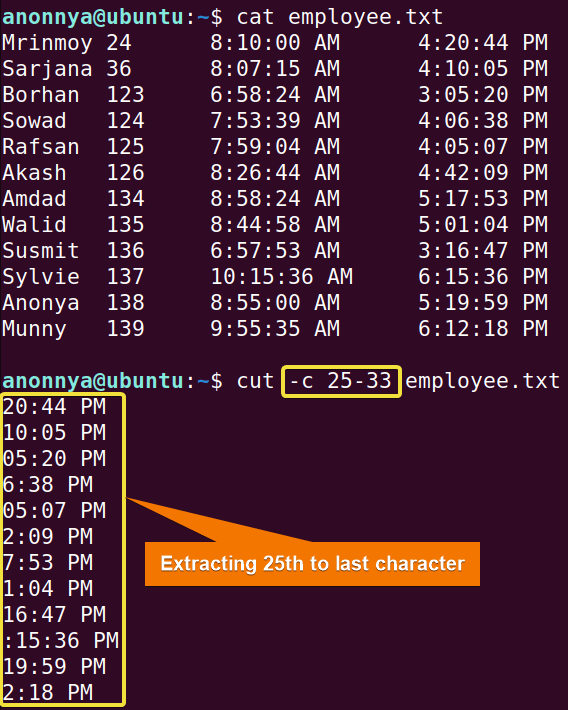Click time '5:01:04 PM'
Image resolution: width=568 pixels, height=710 pixels.
click(x=483, y=225)
